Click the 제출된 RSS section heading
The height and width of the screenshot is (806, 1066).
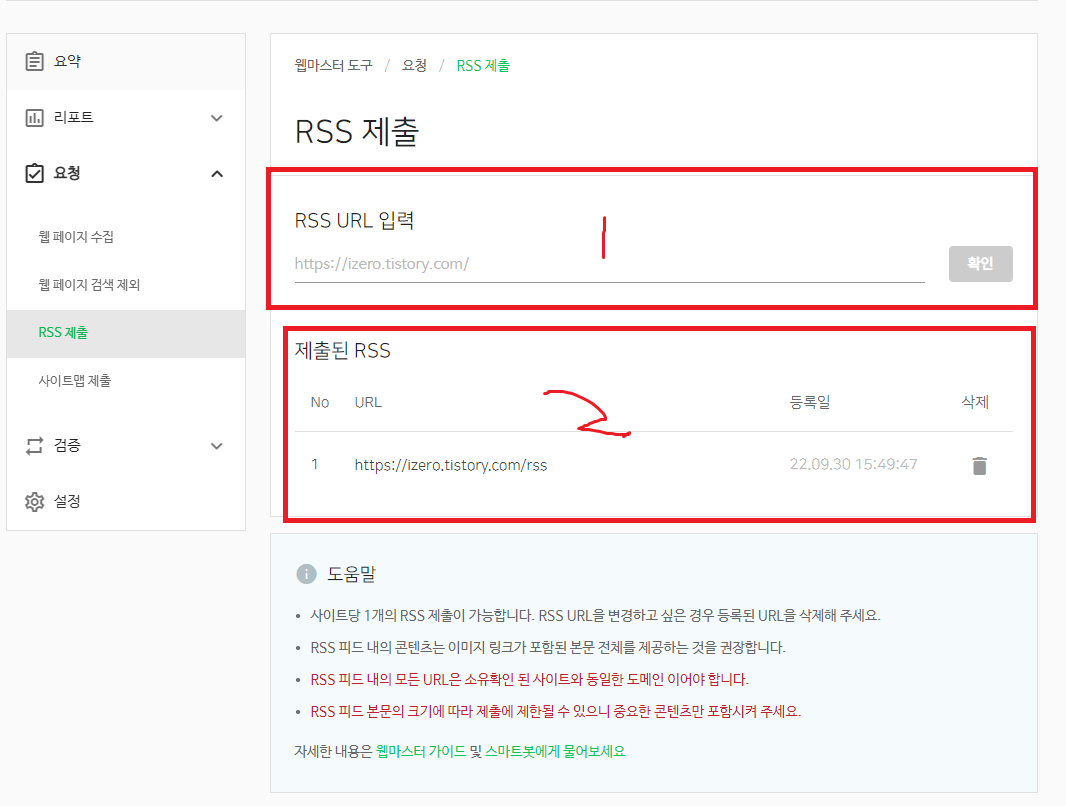(x=343, y=351)
